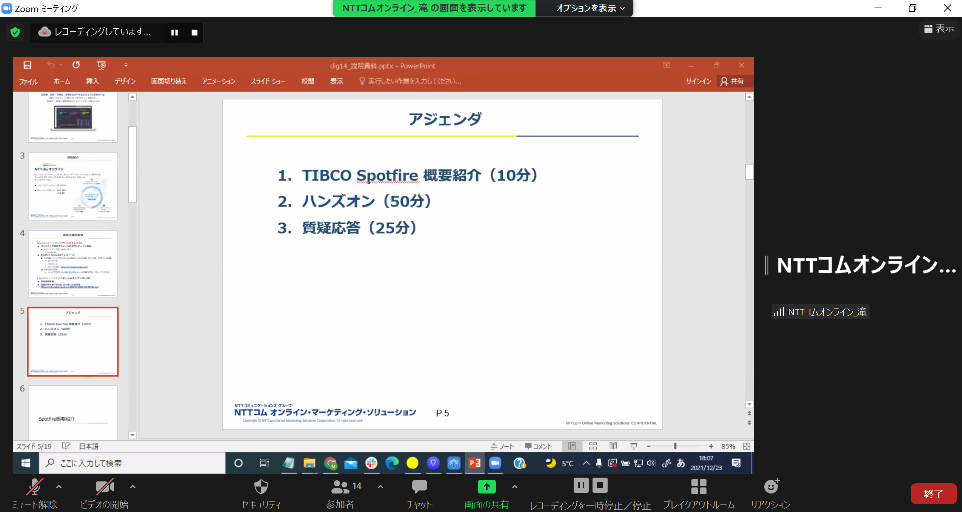Open PowerPoint ribbon display options icon
This screenshot has height=512, width=962.
(666, 65)
